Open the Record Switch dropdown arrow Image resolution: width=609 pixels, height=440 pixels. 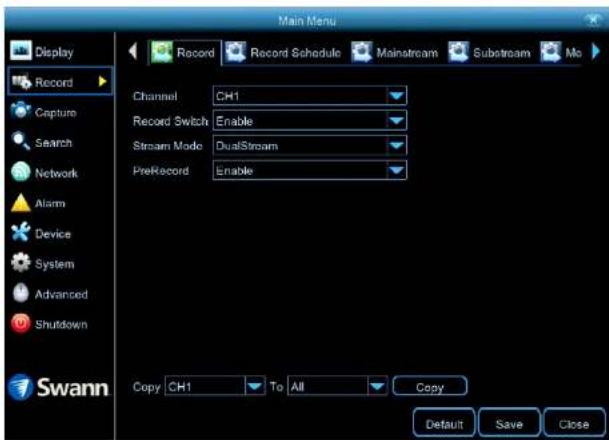tap(397, 121)
